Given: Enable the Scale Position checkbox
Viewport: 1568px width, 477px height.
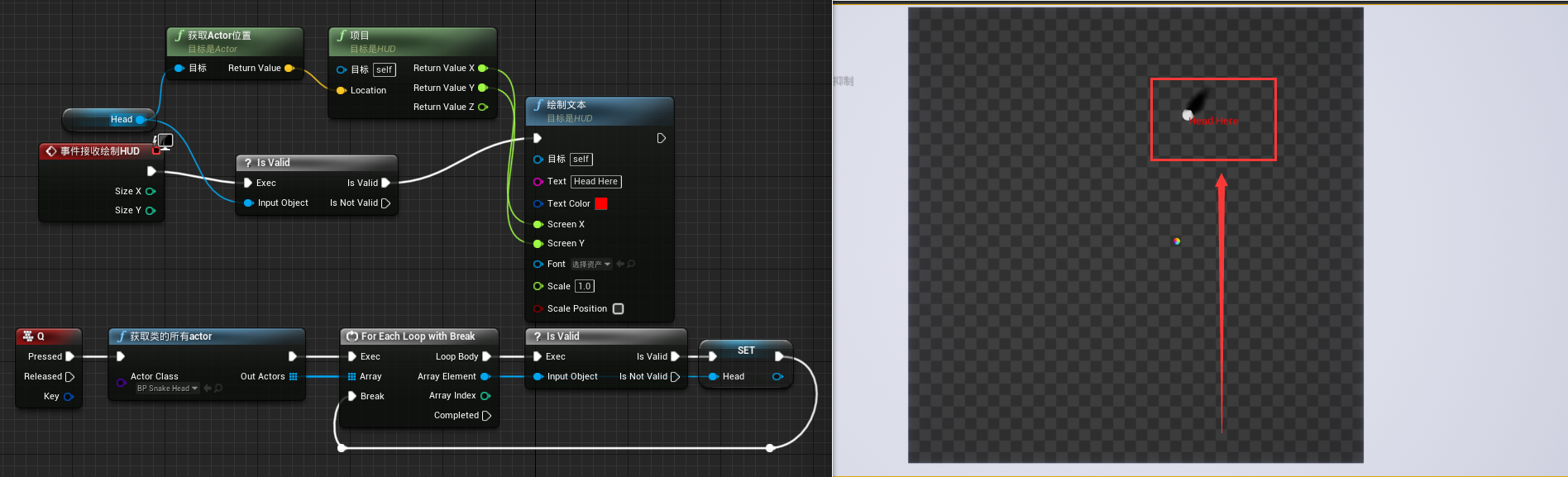Looking at the screenshot, I should click(618, 309).
